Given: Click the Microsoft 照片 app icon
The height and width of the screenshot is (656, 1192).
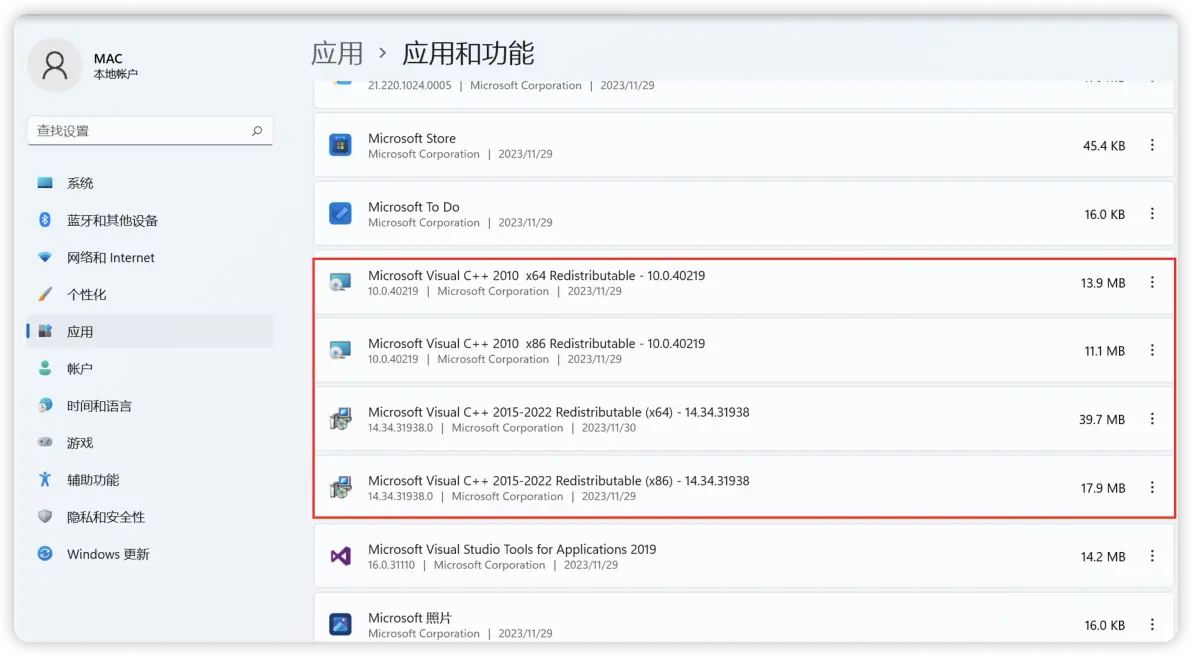Looking at the screenshot, I should 340,625.
